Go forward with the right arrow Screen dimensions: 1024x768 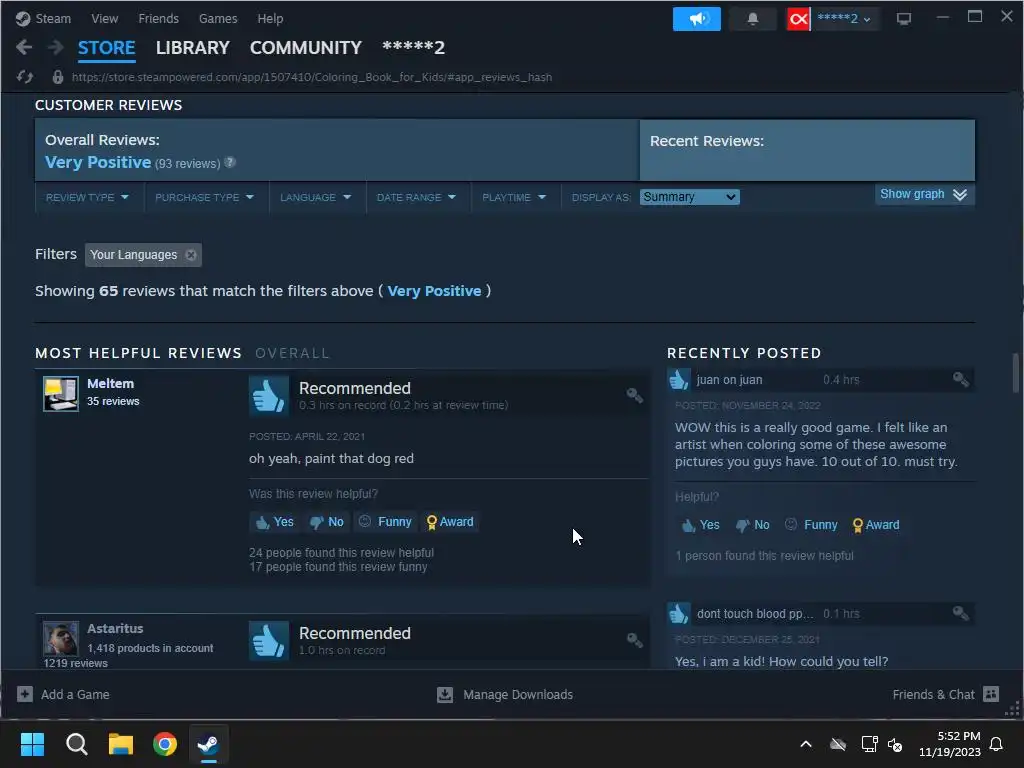tap(56, 47)
